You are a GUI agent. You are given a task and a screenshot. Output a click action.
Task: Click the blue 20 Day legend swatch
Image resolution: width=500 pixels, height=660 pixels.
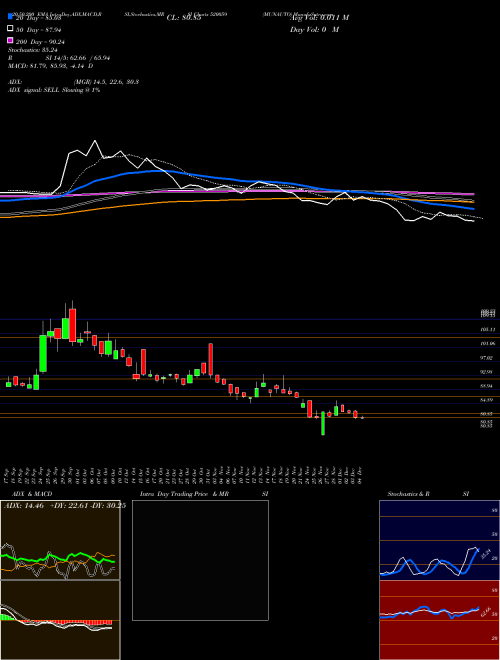click(x=11, y=16)
